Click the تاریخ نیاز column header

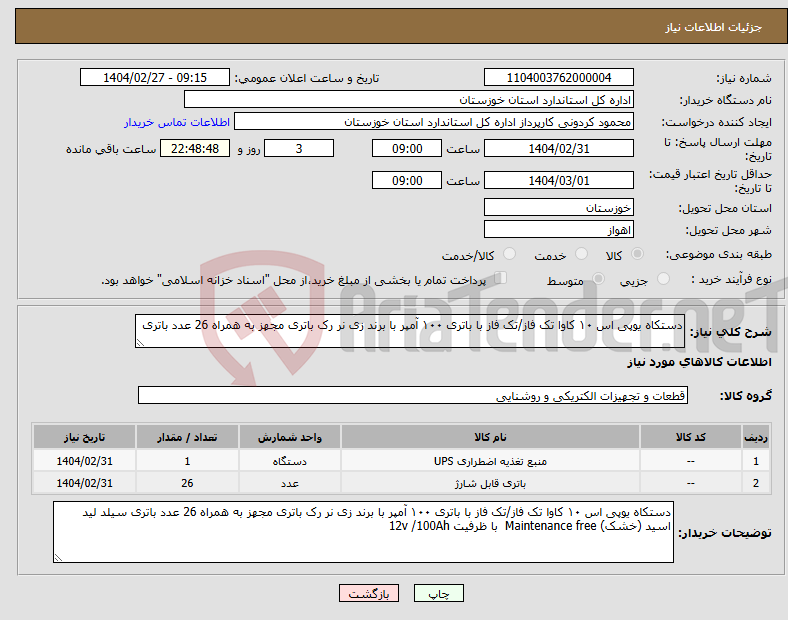coord(84,437)
